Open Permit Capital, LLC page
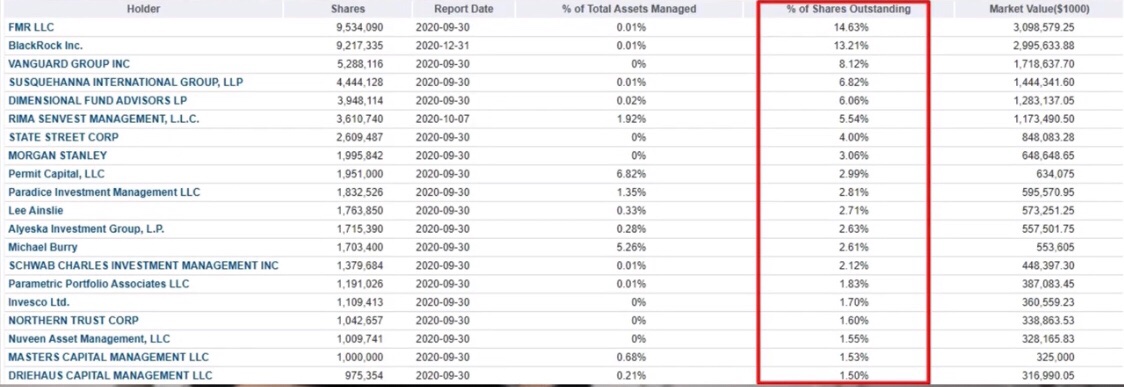The width and height of the screenshot is (1124, 387). pyautogui.click(x=57, y=174)
